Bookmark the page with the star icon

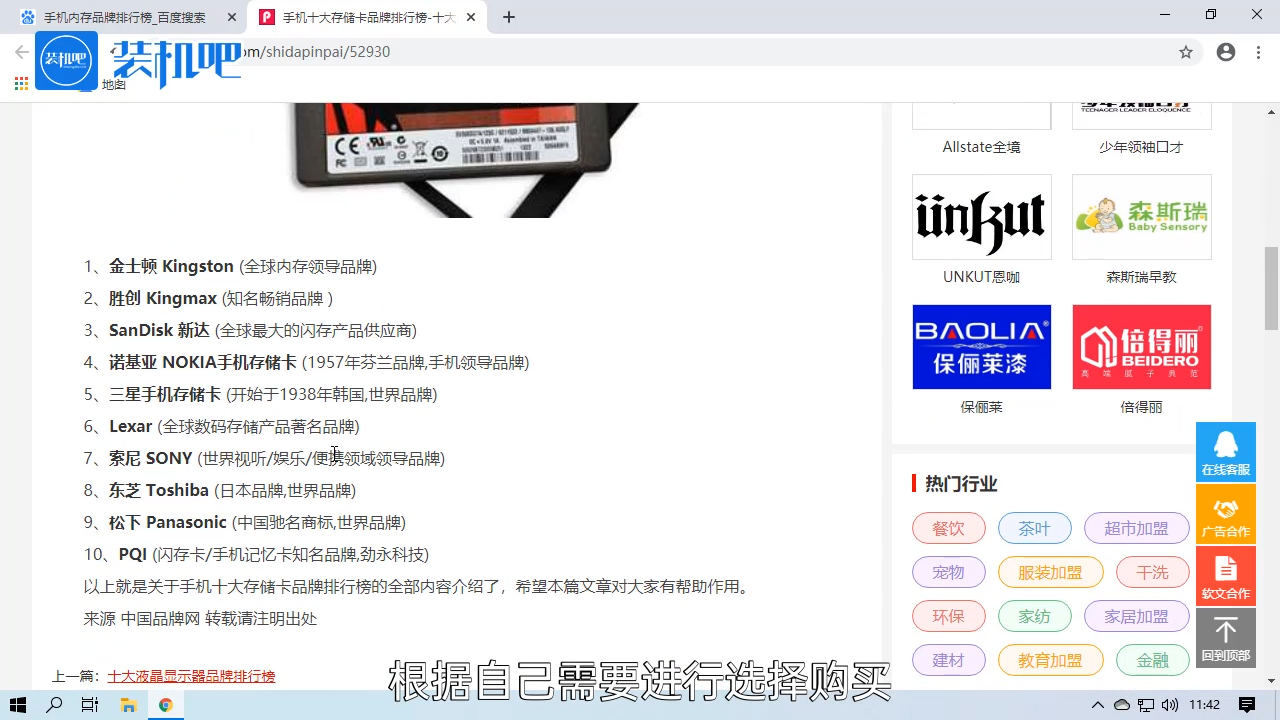1186,52
